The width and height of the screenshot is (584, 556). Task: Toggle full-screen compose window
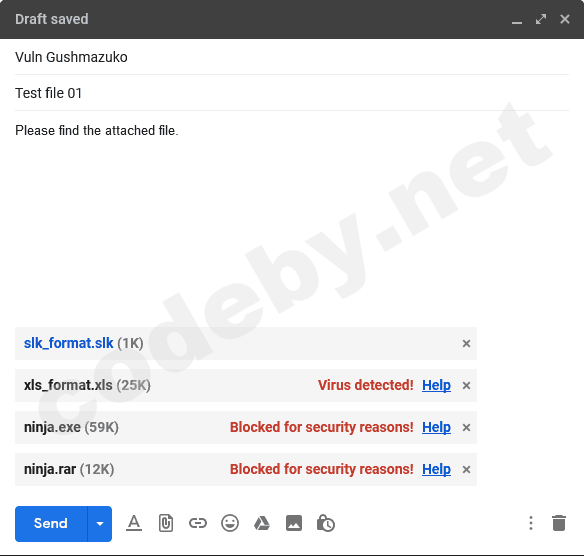[x=541, y=19]
